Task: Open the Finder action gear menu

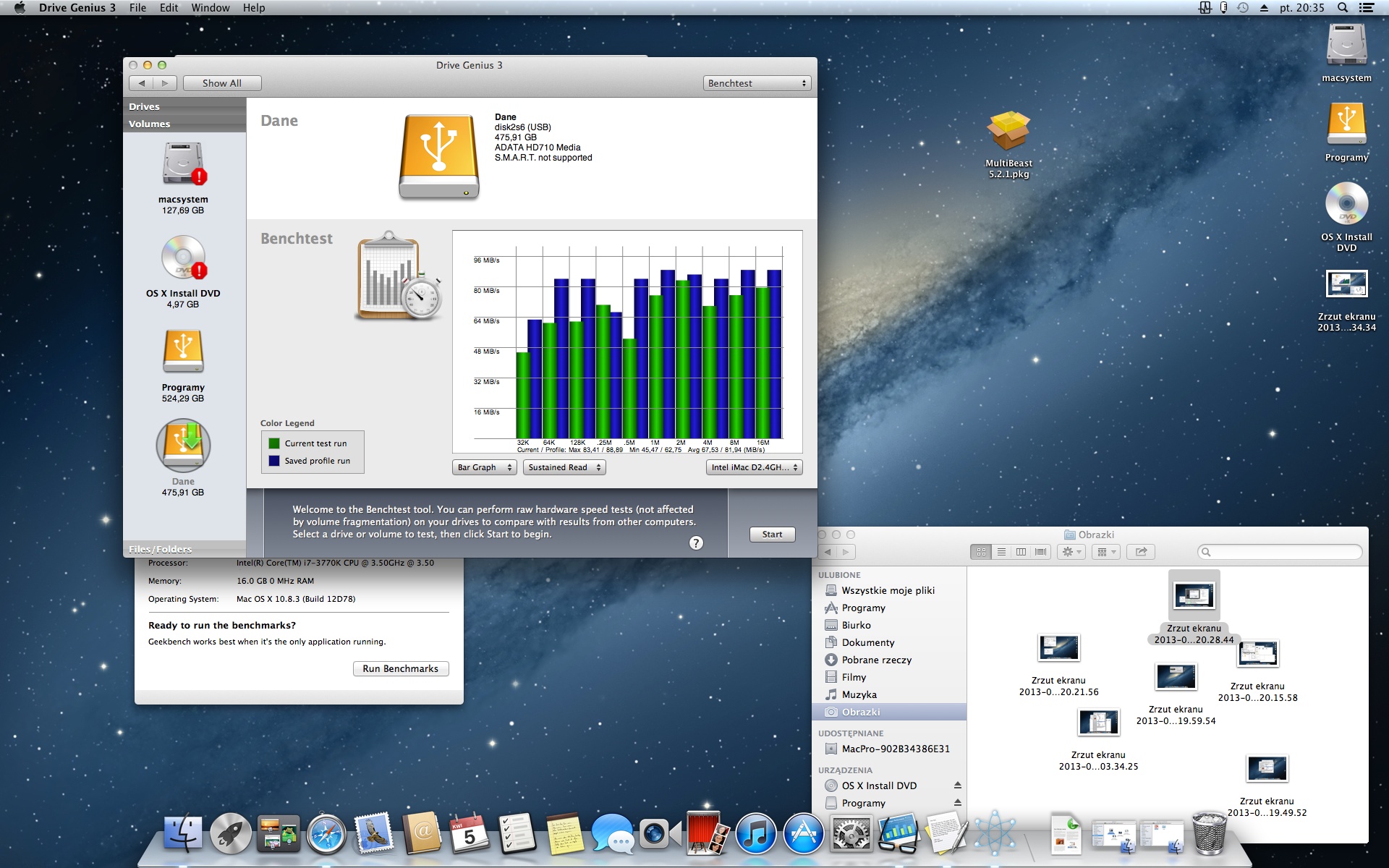Action: (1071, 552)
